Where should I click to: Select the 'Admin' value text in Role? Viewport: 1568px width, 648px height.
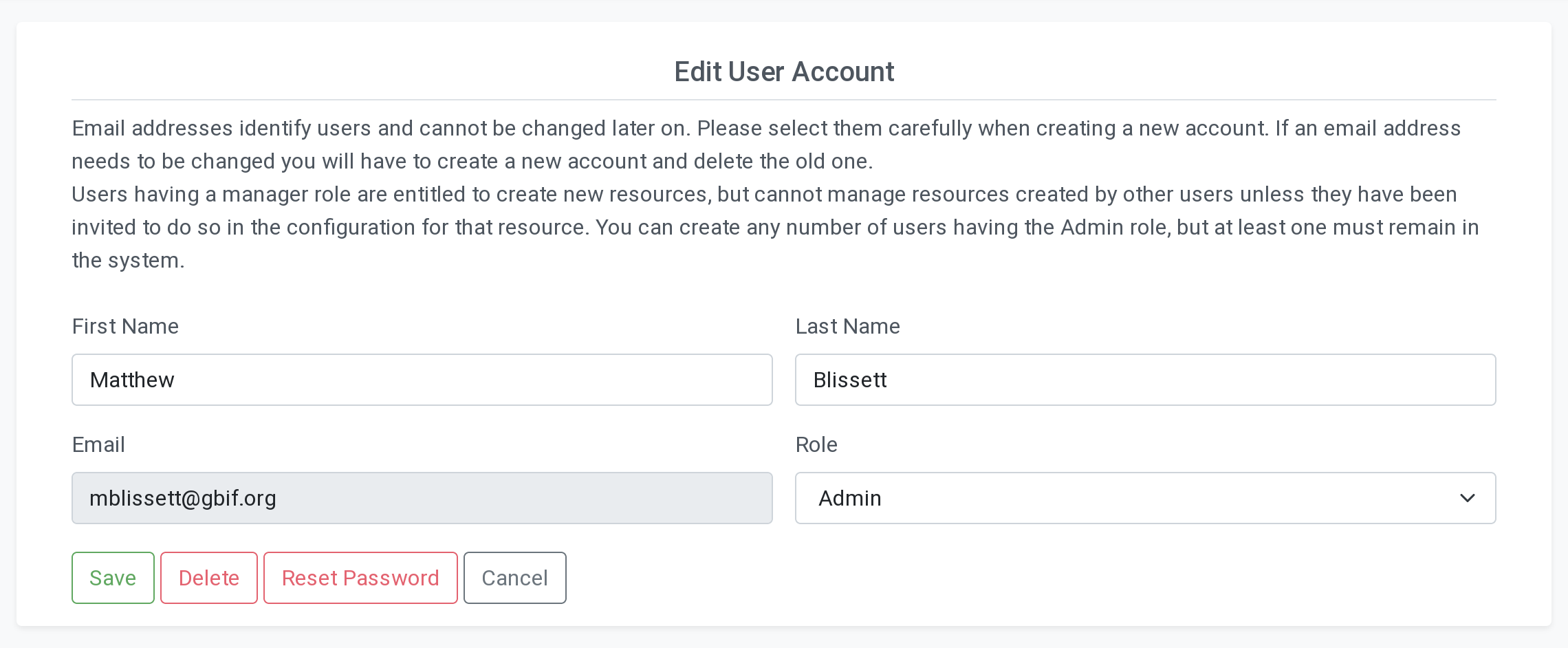(850, 498)
